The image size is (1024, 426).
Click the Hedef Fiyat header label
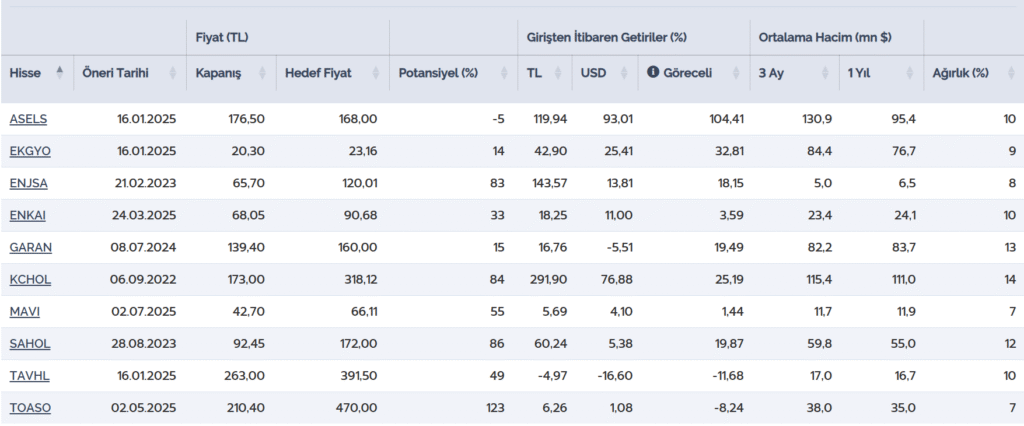(x=318, y=73)
